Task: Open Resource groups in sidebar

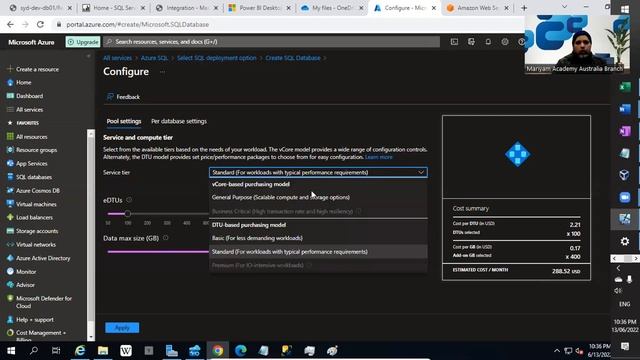Action: [x=36, y=150]
